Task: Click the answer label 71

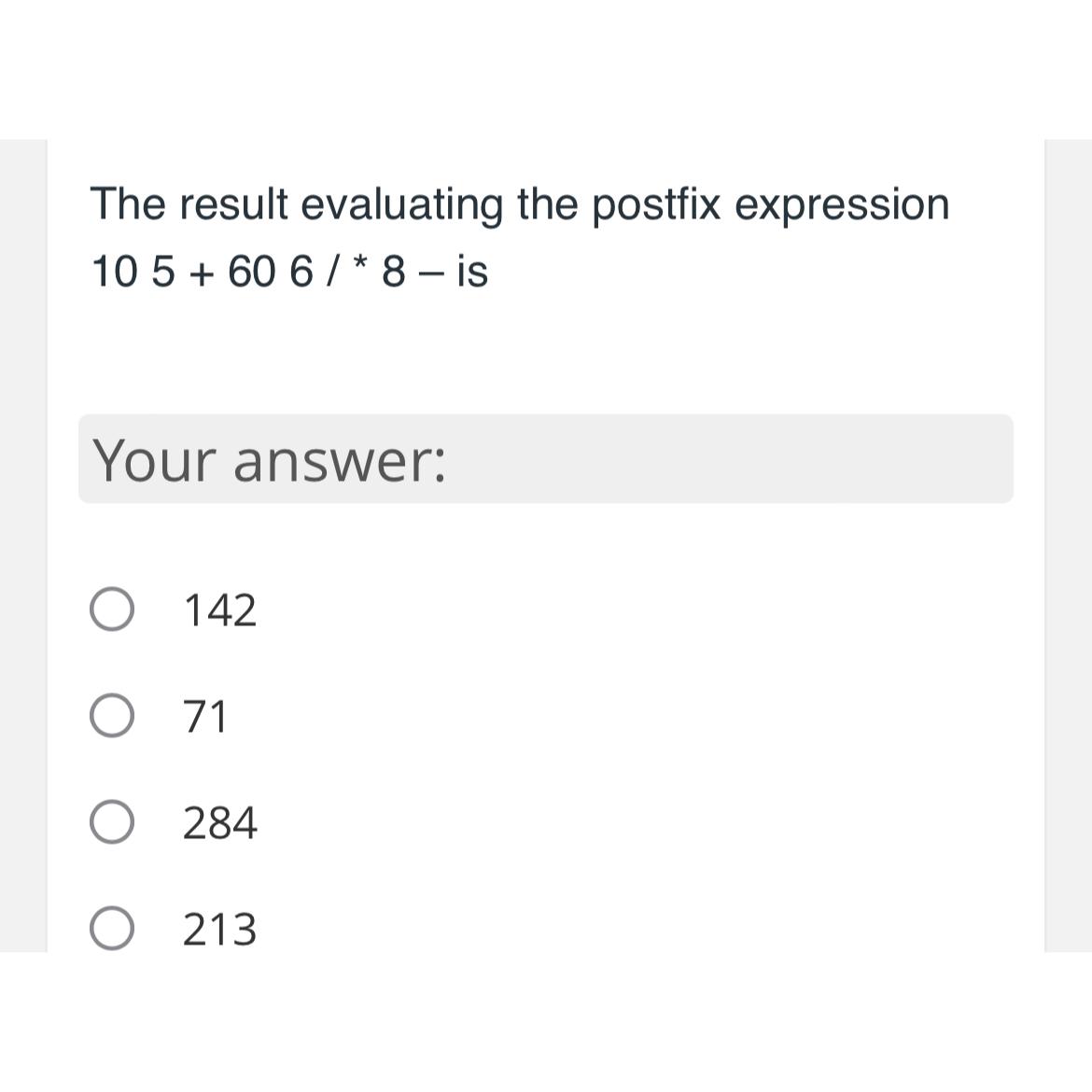Action: coord(203,716)
